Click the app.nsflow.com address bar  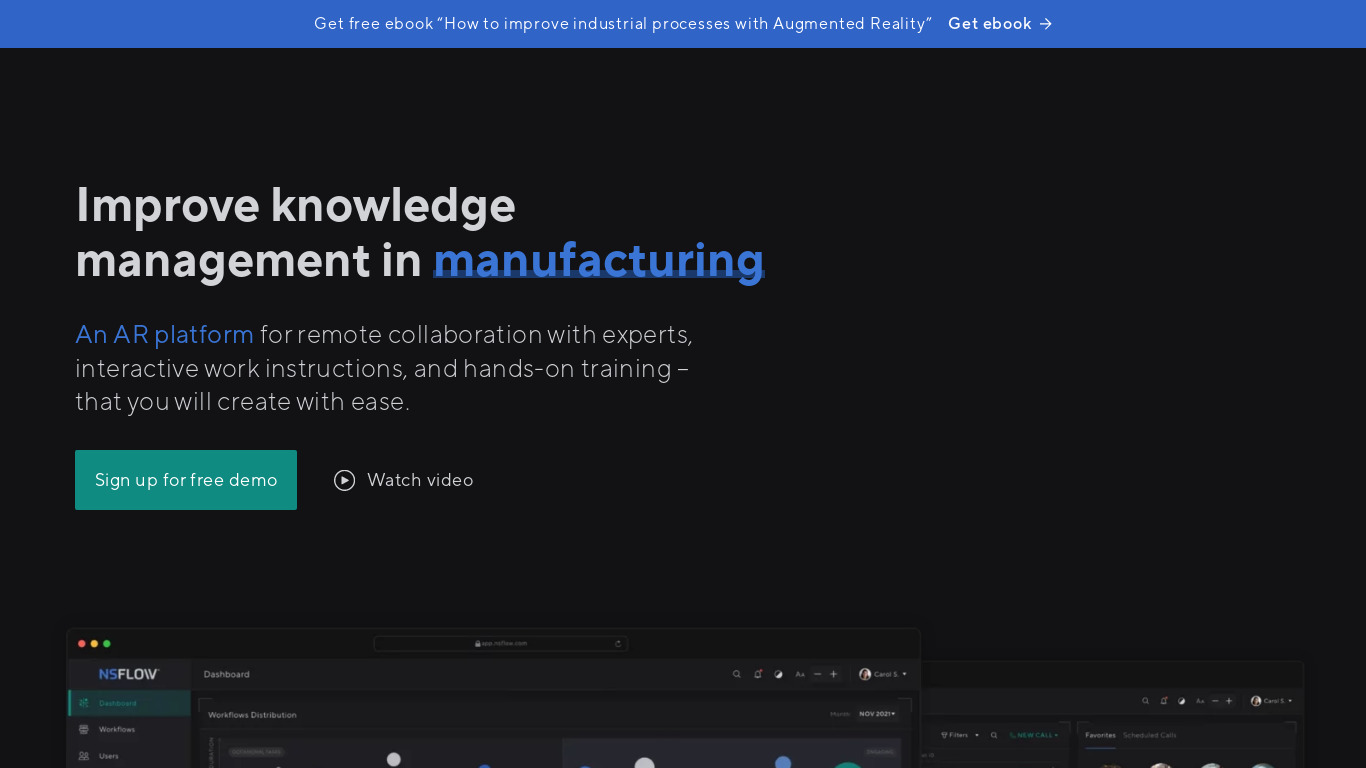(500, 643)
